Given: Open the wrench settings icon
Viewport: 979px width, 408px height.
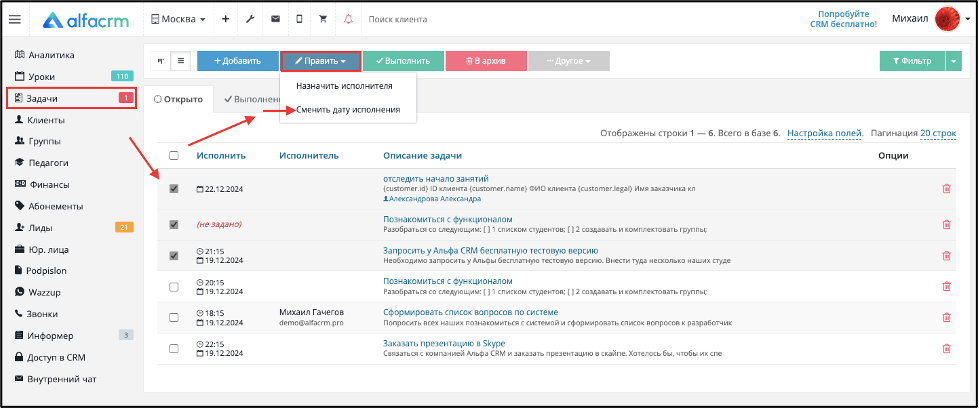Looking at the screenshot, I should pos(250,19).
